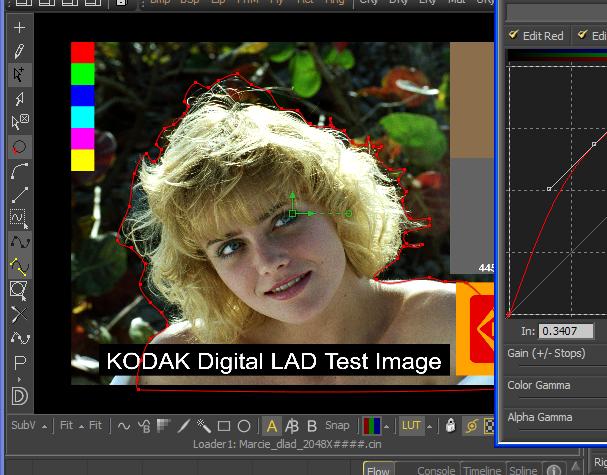The width and height of the screenshot is (607, 475).
Task: Show buffer A in the viewer
Action: coord(272,426)
